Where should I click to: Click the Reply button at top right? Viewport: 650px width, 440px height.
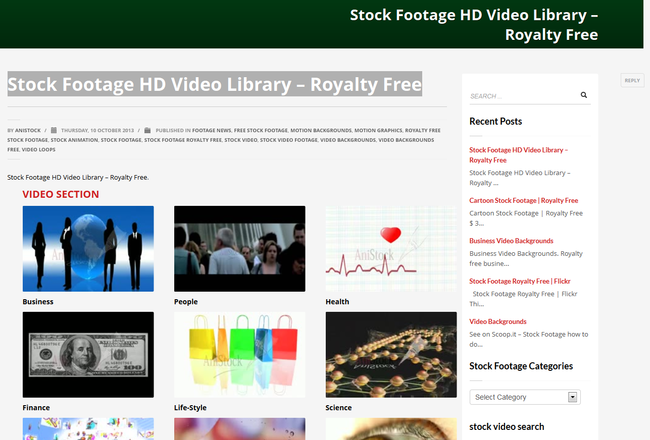coord(632,80)
